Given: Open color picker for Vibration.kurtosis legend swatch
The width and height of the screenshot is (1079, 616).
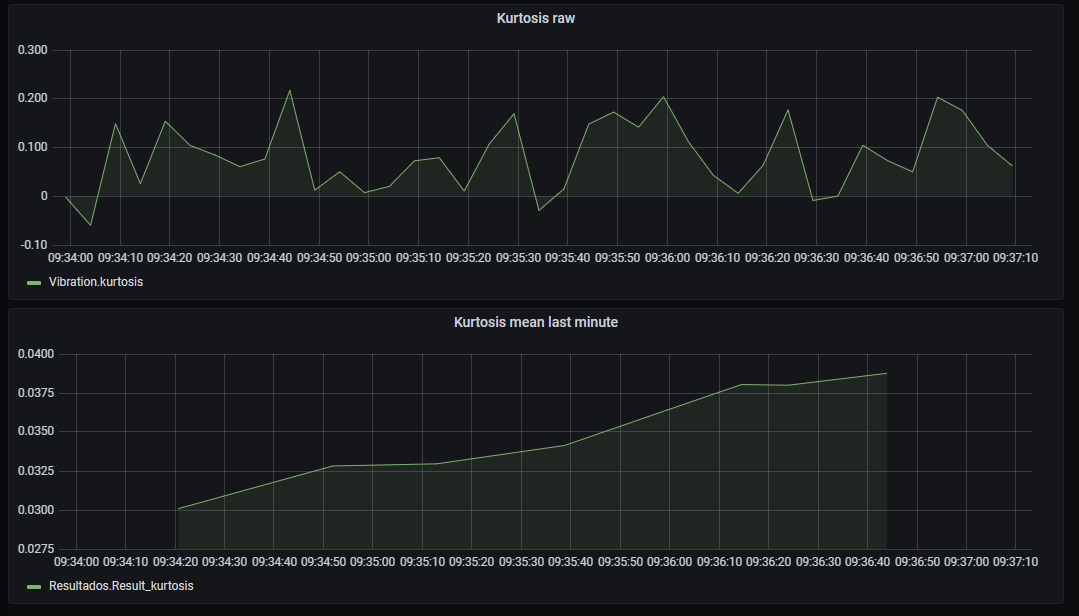Looking at the screenshot, I should tap(35, 283).
